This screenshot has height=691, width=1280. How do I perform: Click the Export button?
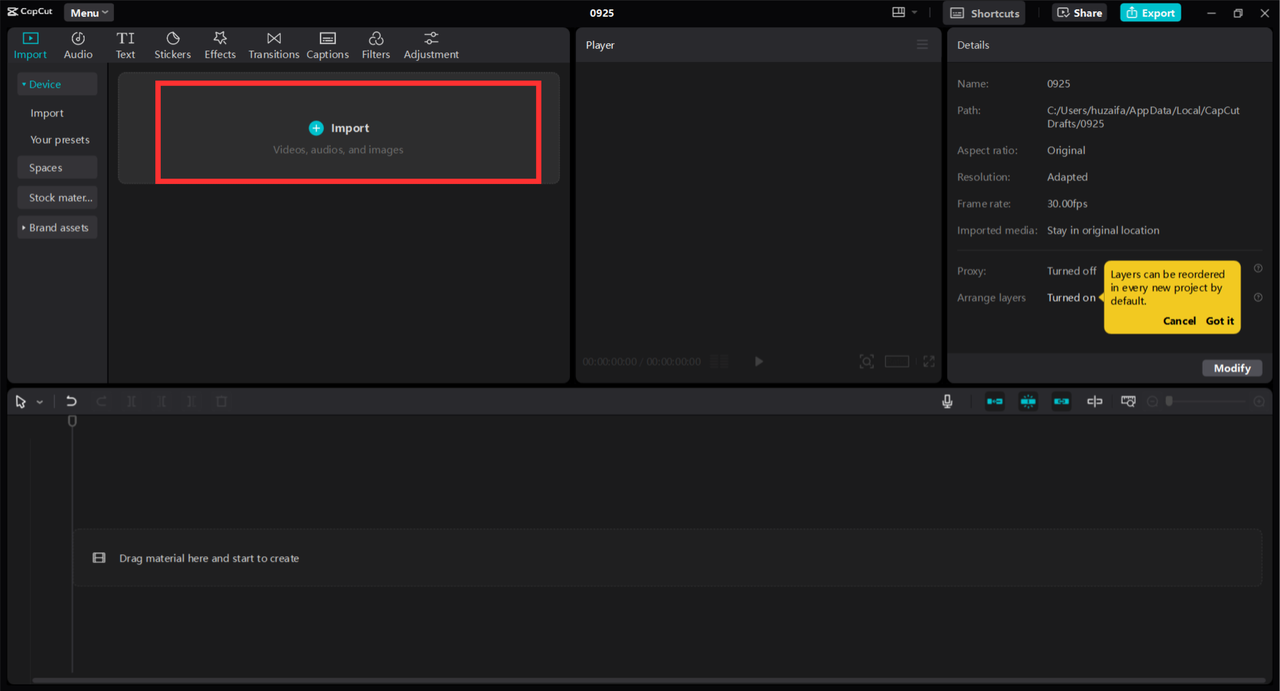coord(1150,13)
